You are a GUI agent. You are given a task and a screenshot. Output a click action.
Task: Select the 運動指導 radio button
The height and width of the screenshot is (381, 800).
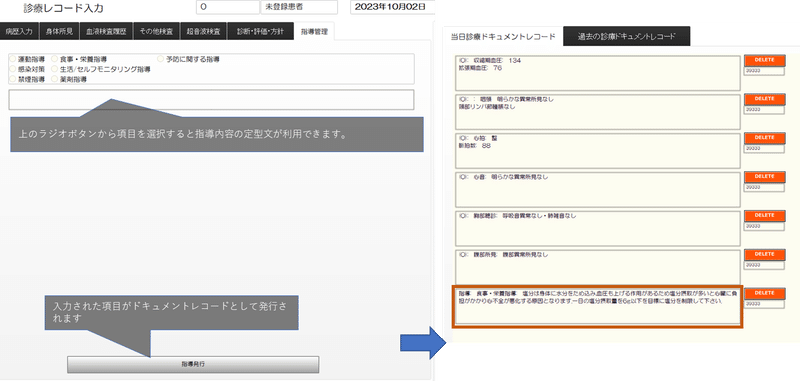[x=13, y=59]
